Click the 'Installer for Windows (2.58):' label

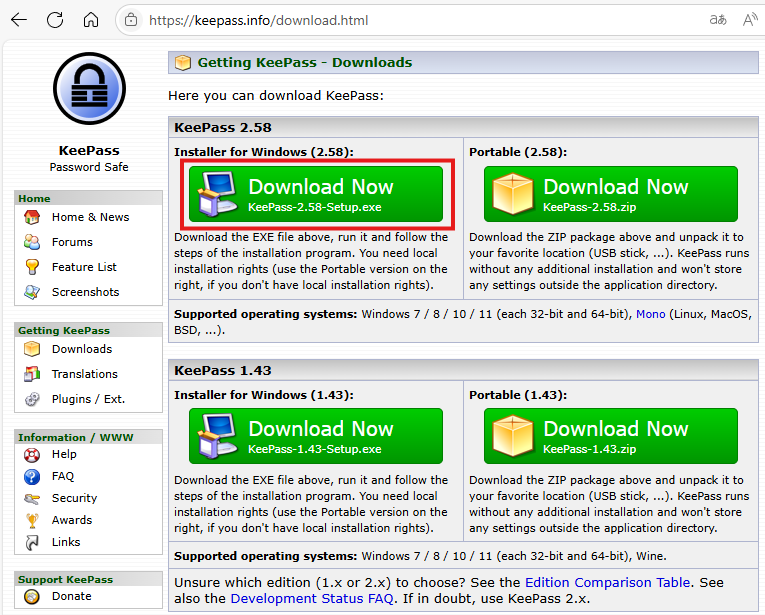264,152
